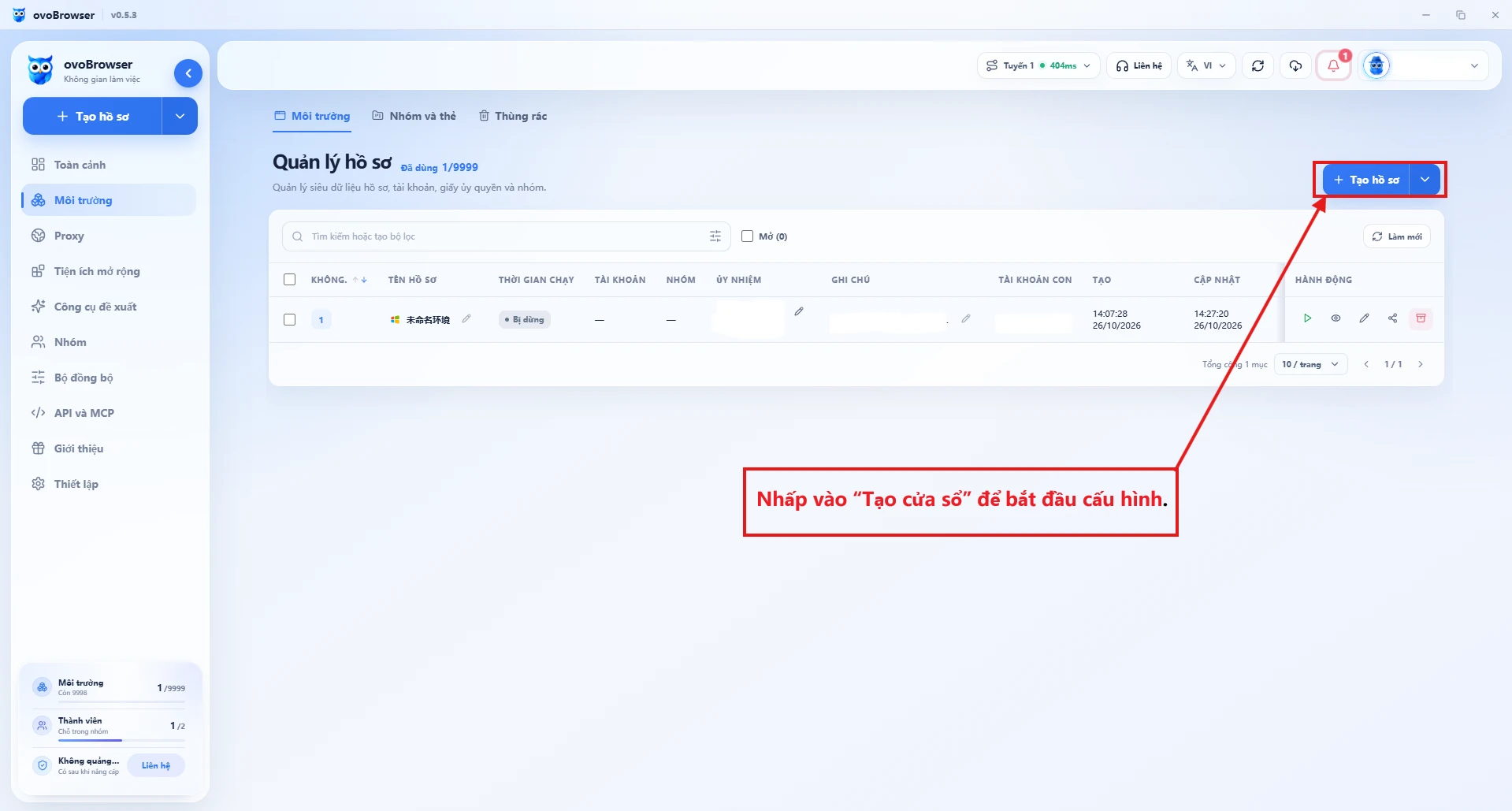Select the checkbox for profile row 1
Viewport: 1512px width, 811px height.
tap(290, 320)
